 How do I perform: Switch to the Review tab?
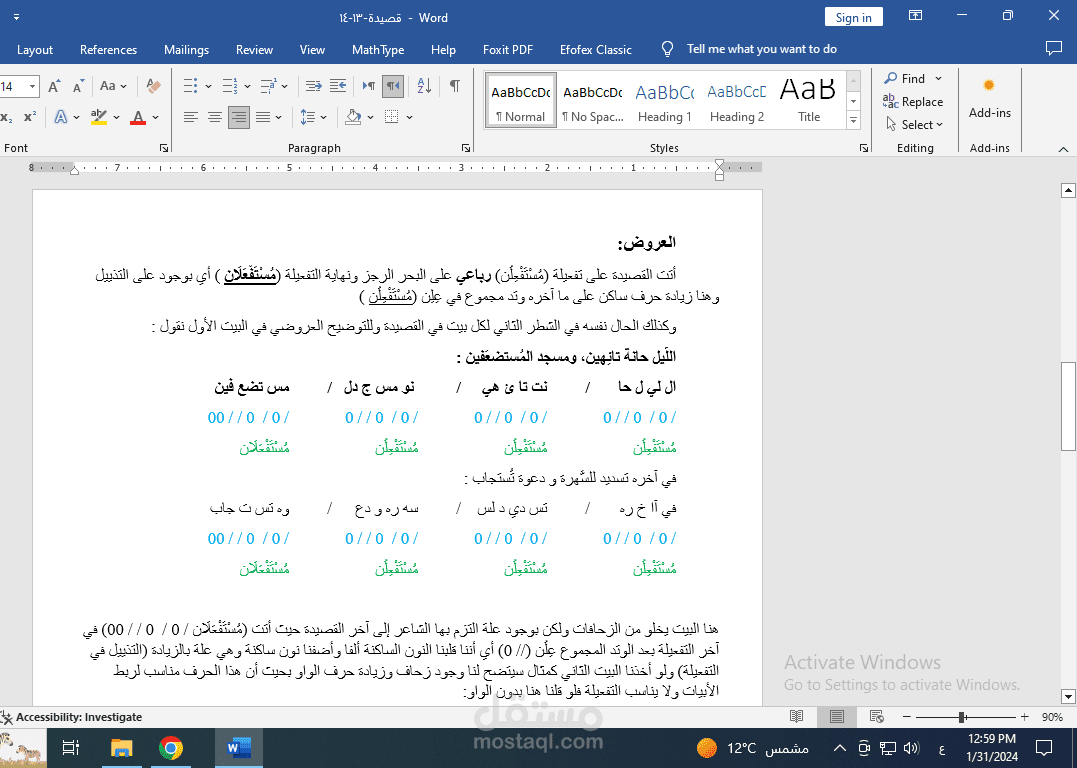pos(254,49)
